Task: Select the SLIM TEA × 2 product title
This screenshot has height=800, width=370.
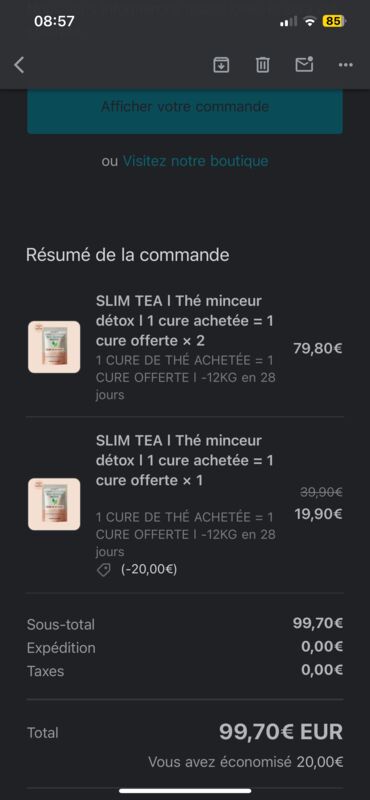Action: (185, 320)
